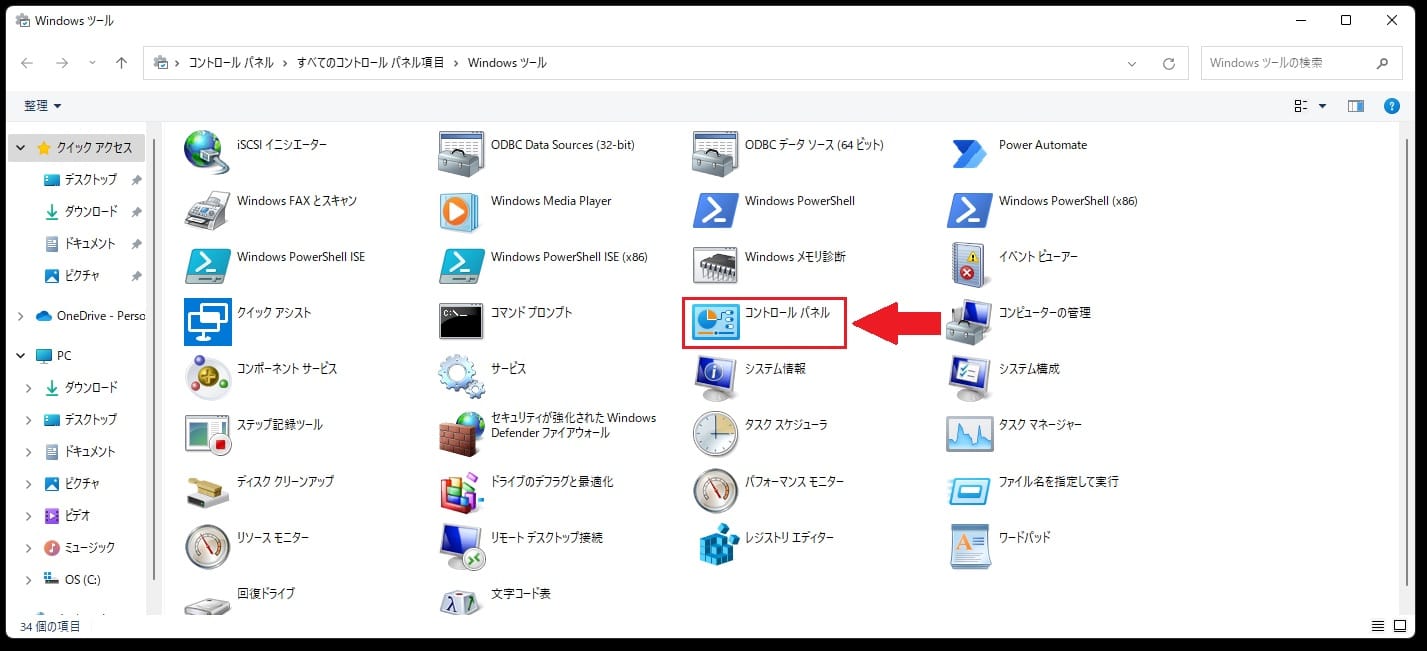Go back with the Back arrow

coord(27,63)
